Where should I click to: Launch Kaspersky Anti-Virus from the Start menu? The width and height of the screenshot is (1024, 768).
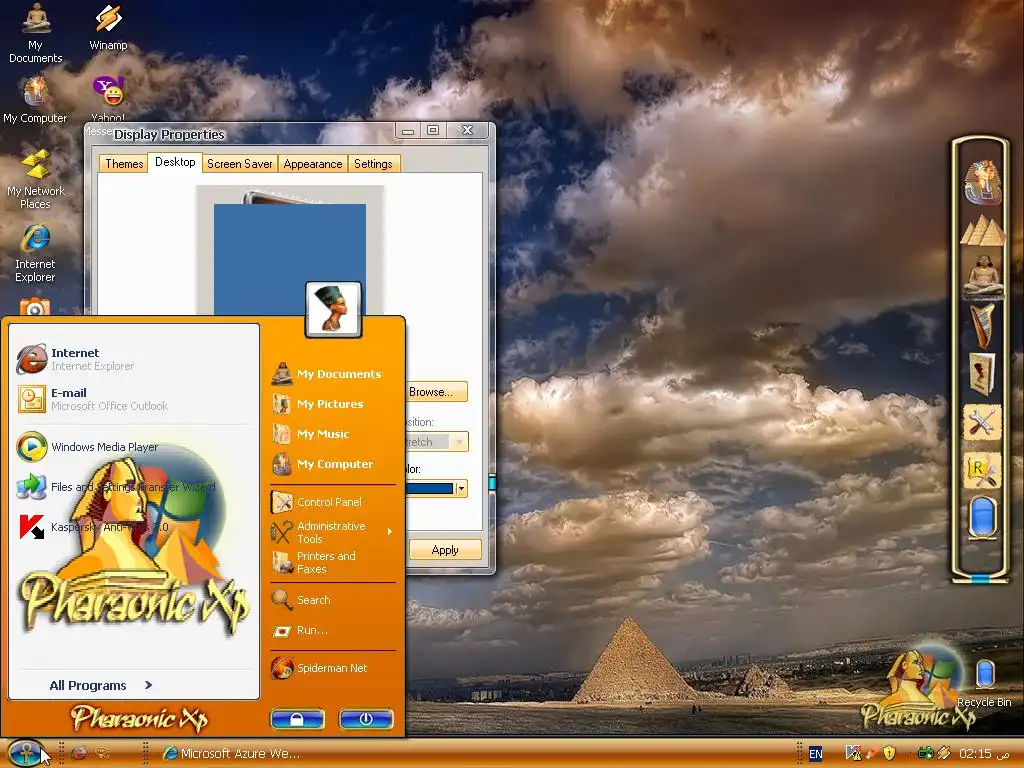click(134, 526)
